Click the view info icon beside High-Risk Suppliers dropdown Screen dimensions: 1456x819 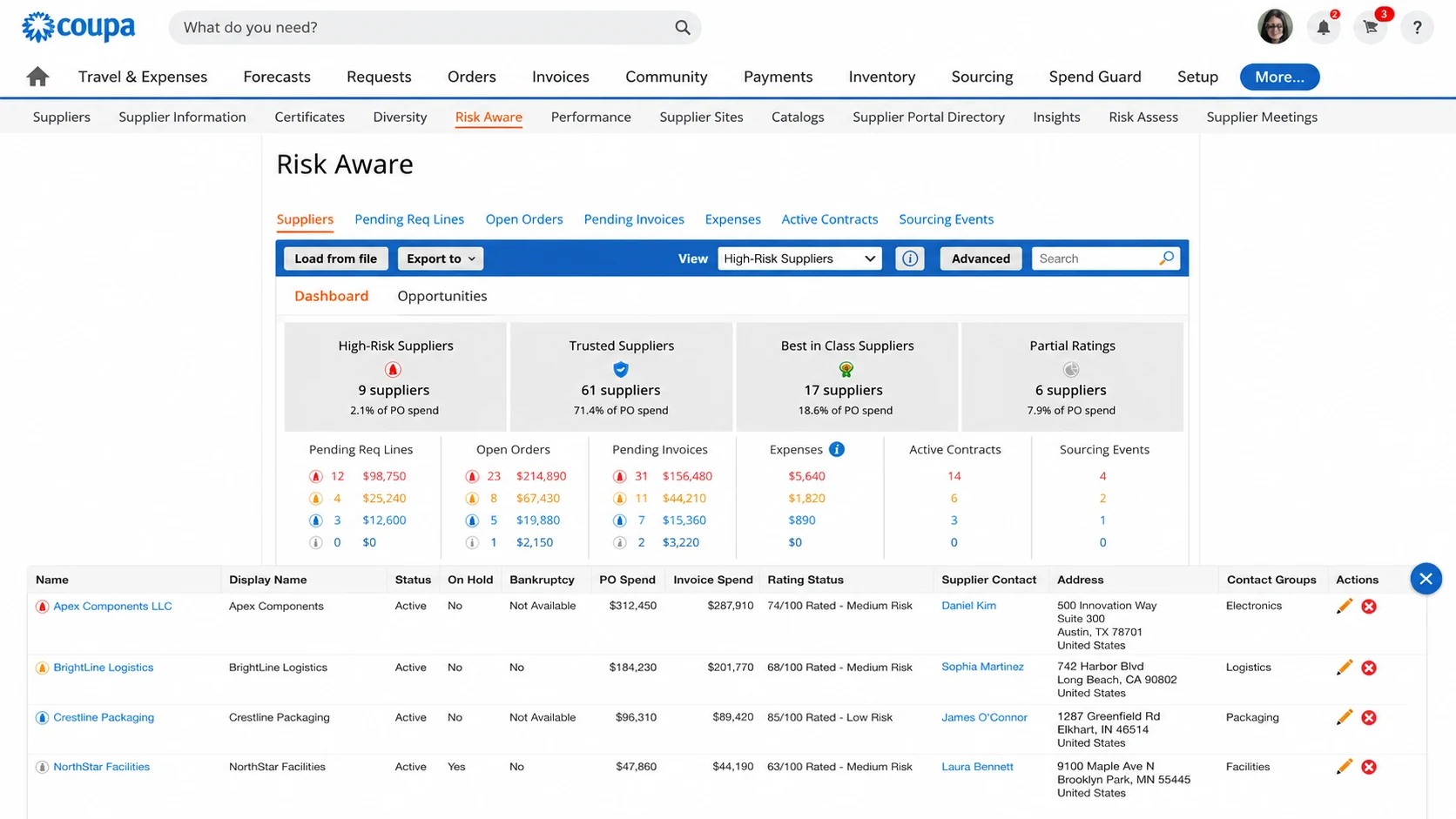click(910, 258)
